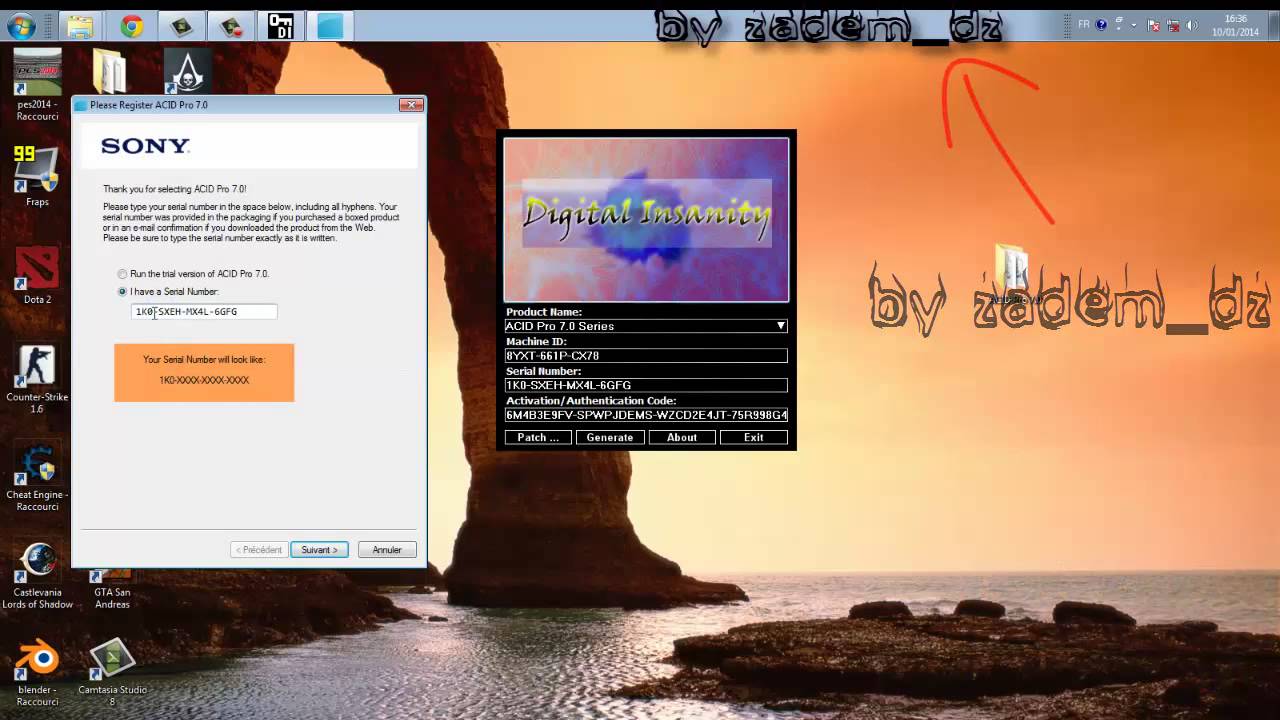Click the Show desktop strip beside the clock
The height and width of the screenshot is (720, 1280).
point(1273,25)
